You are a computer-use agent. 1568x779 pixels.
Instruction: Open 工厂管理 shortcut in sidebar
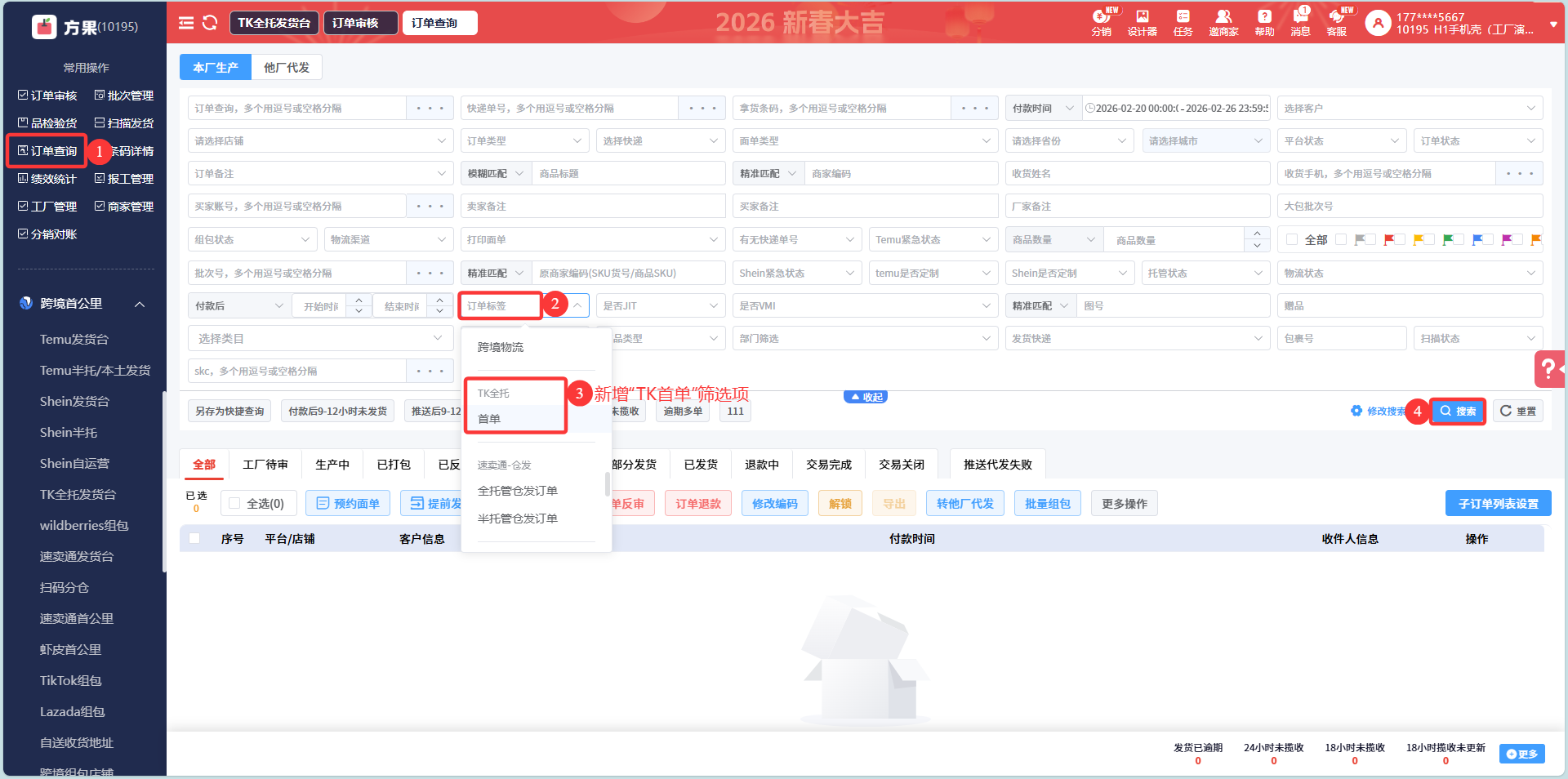pyautogui.click(x=47, y=207)
